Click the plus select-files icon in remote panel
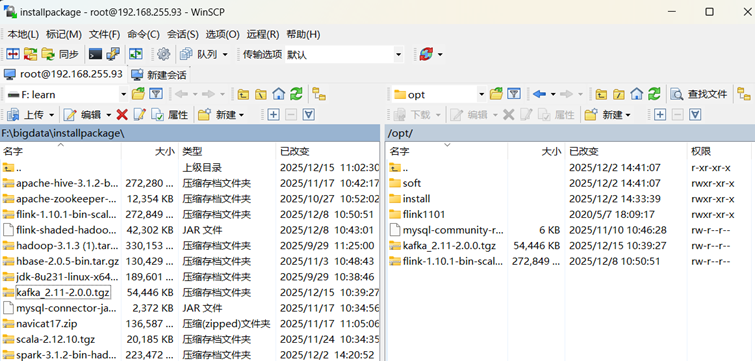The width and height of the screenshot is (755, 361). pyautogui.click(x=660, y=115)
